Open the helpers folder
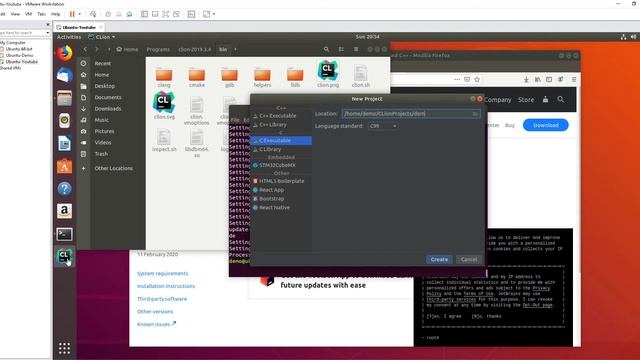The height and width of the screenshot is (360, 640). pos(262,77)
